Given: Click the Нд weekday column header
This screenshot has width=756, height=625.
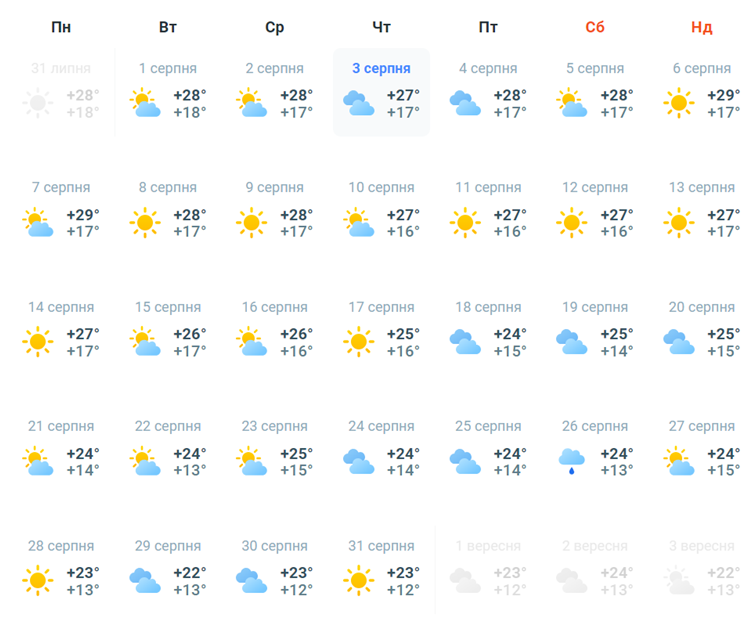Looking at the screenshot, I should pos(701,27).
